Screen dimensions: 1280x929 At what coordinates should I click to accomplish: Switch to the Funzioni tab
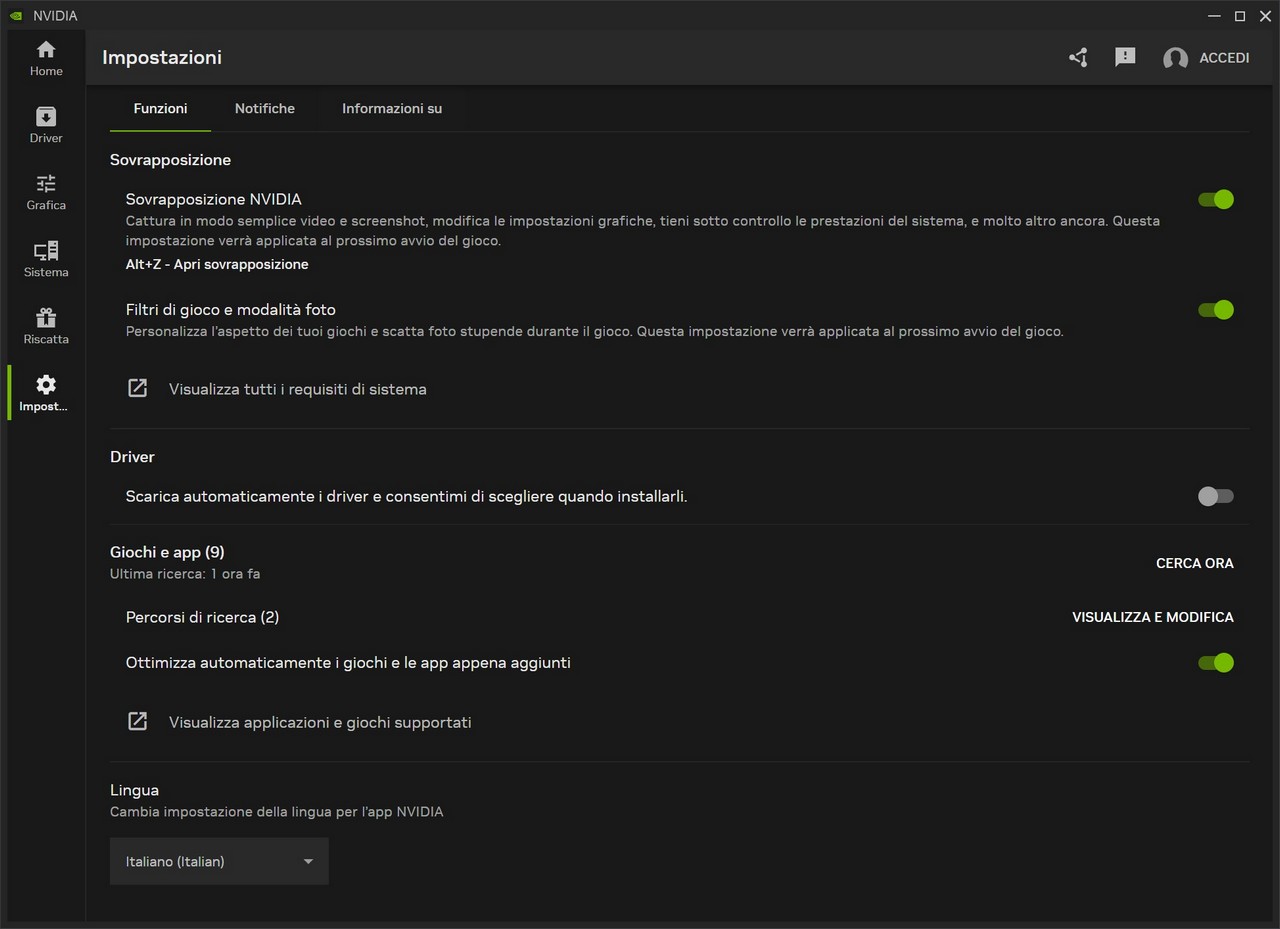pyautogui.click(x=160, y=108)
